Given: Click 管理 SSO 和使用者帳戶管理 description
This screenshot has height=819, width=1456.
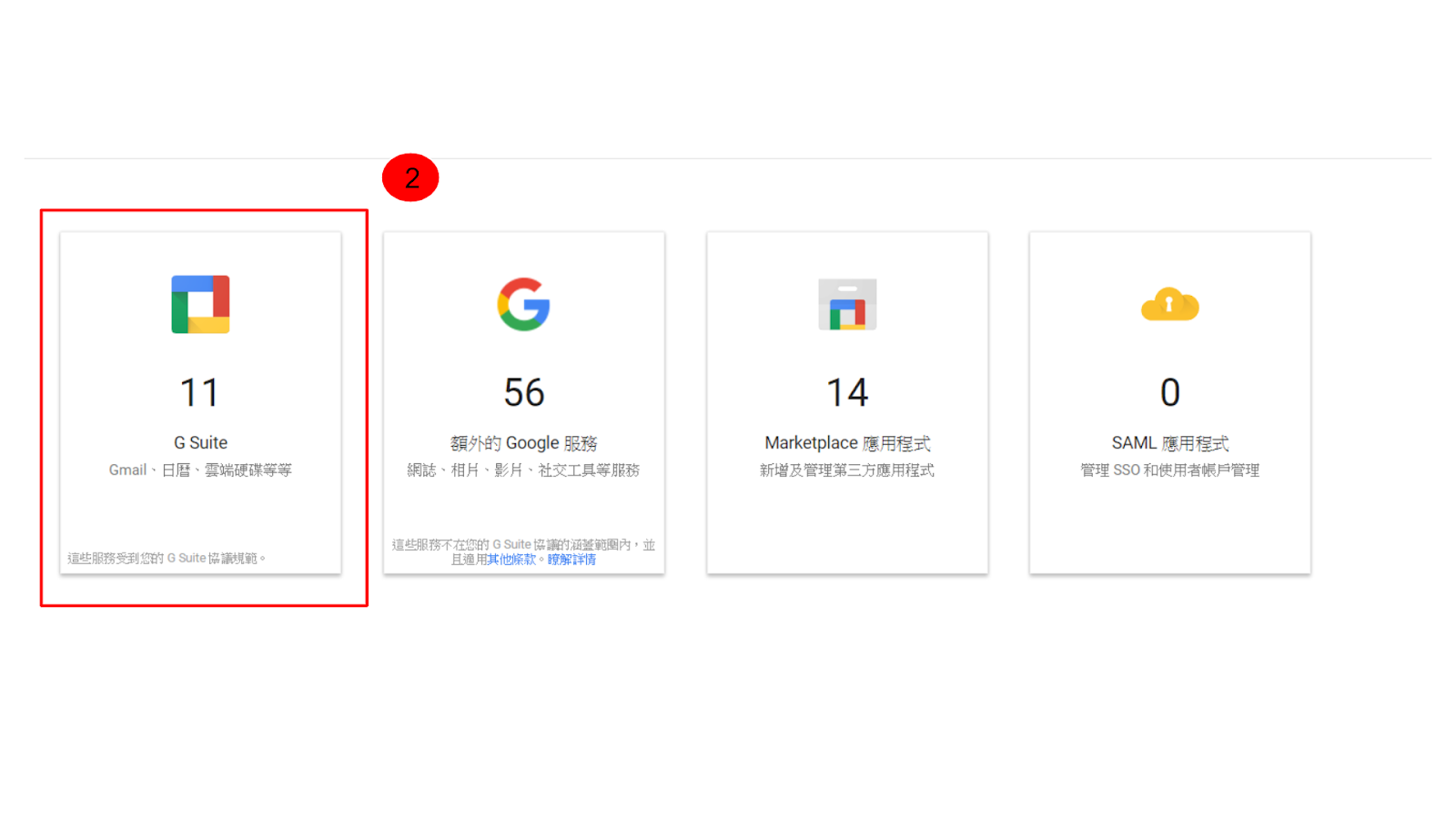Looking at the screenshot, I should pyautogui.click(x=1170, y=470).
